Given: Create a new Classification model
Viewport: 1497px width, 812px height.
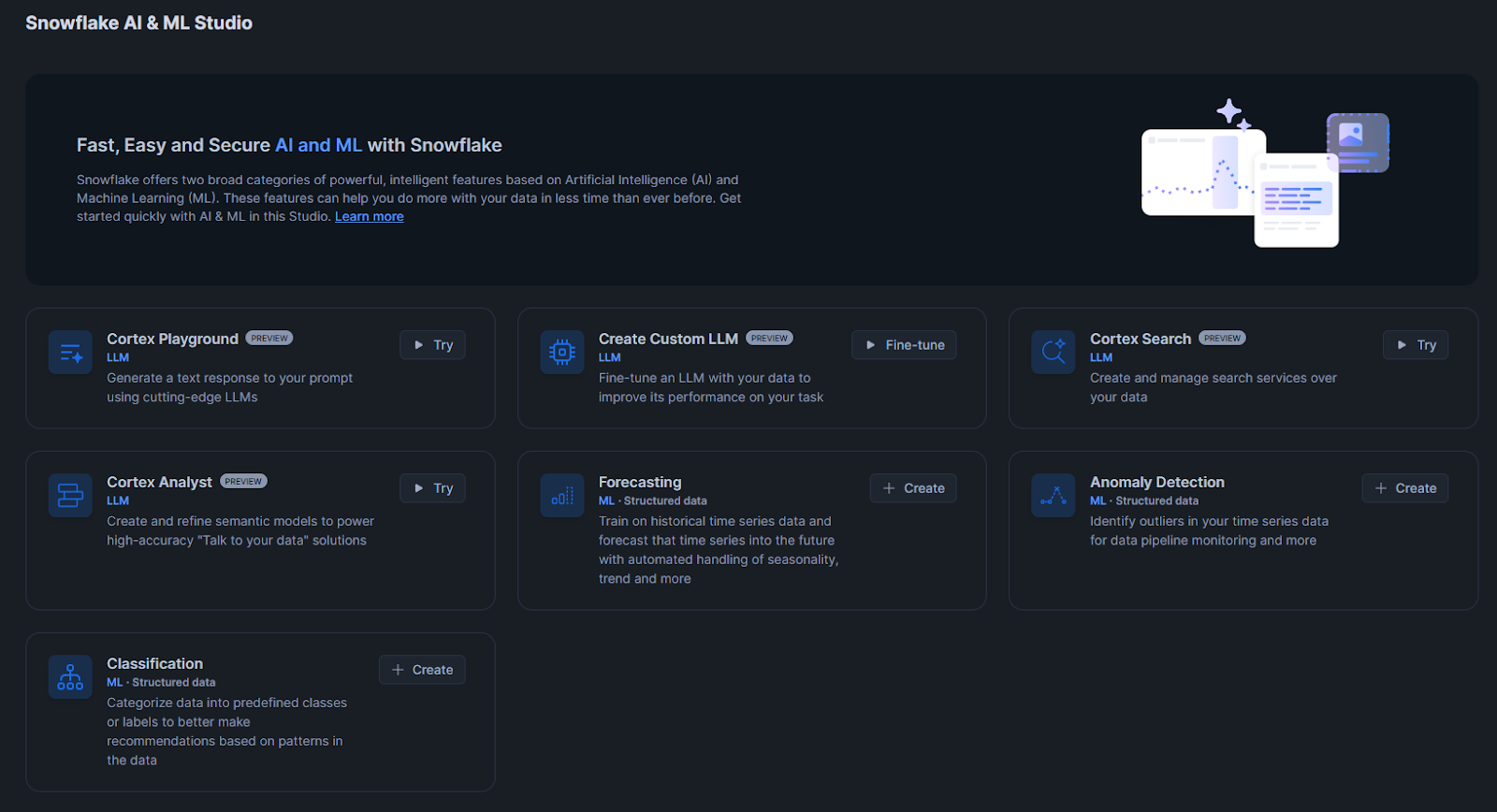Looking at the screenshot, I should click(422, 670).
